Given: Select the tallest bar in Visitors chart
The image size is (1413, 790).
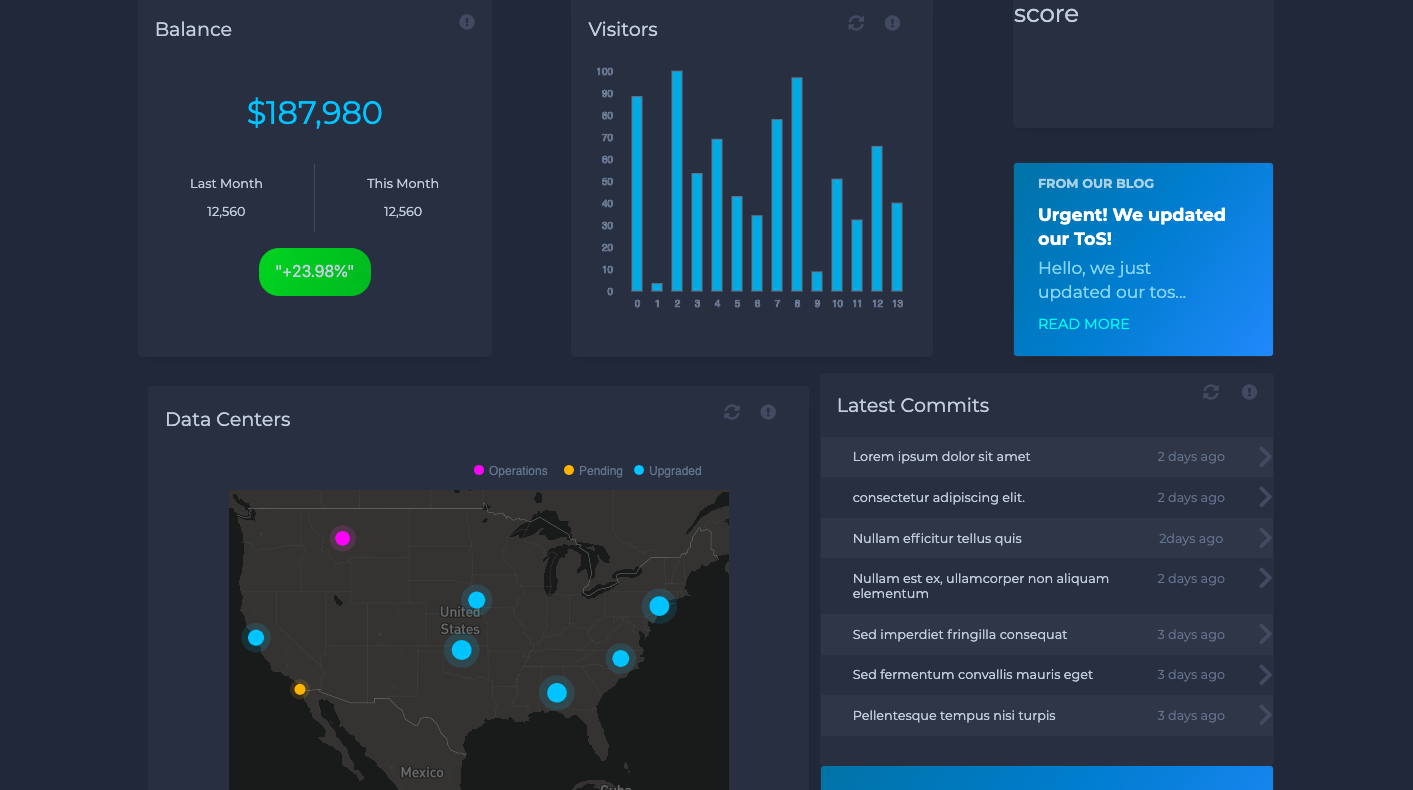Looking at the screenshot, I should (x=677, y=180).
